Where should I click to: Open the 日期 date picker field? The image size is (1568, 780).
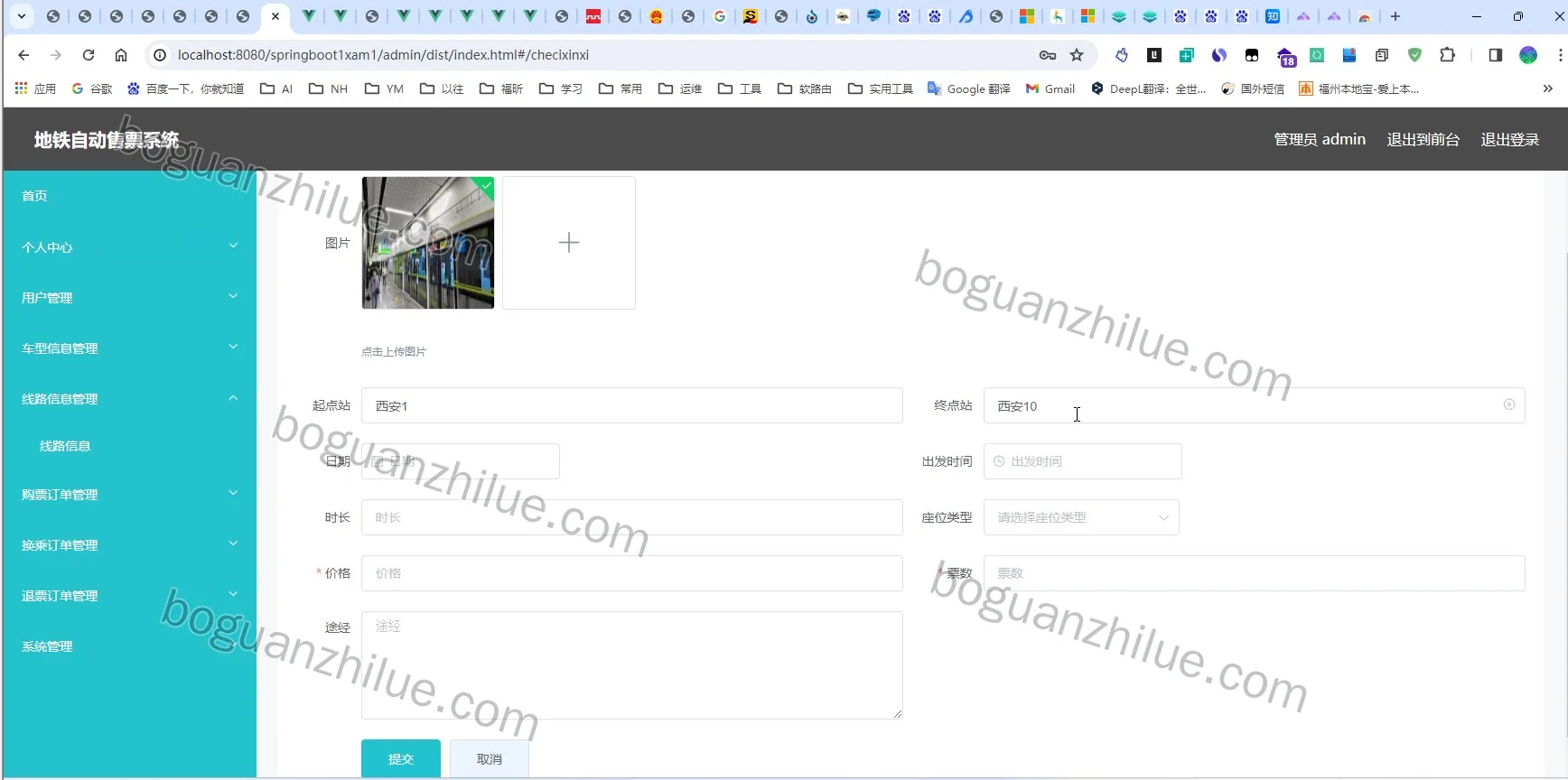[x=461, y=461]
